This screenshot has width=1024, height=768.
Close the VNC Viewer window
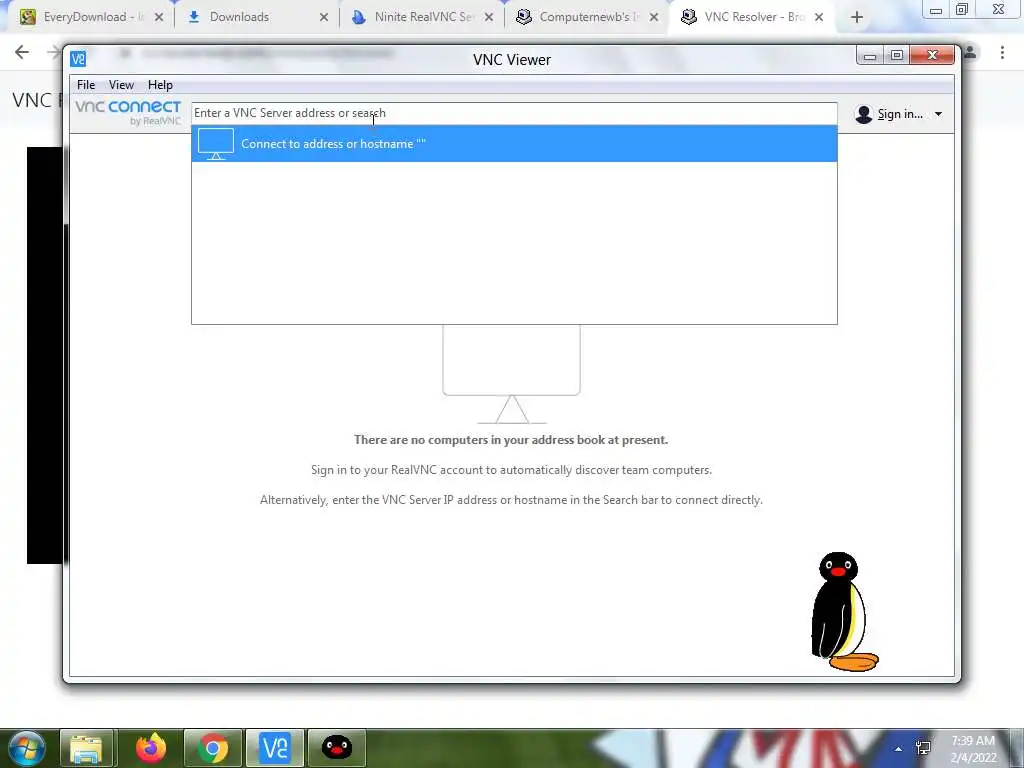click(932, 56)
